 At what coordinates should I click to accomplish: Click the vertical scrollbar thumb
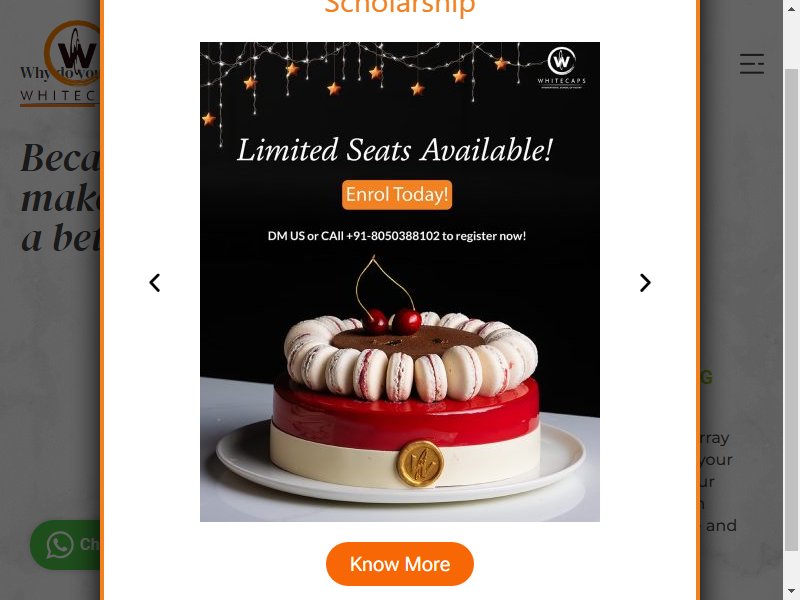(791, 310)
